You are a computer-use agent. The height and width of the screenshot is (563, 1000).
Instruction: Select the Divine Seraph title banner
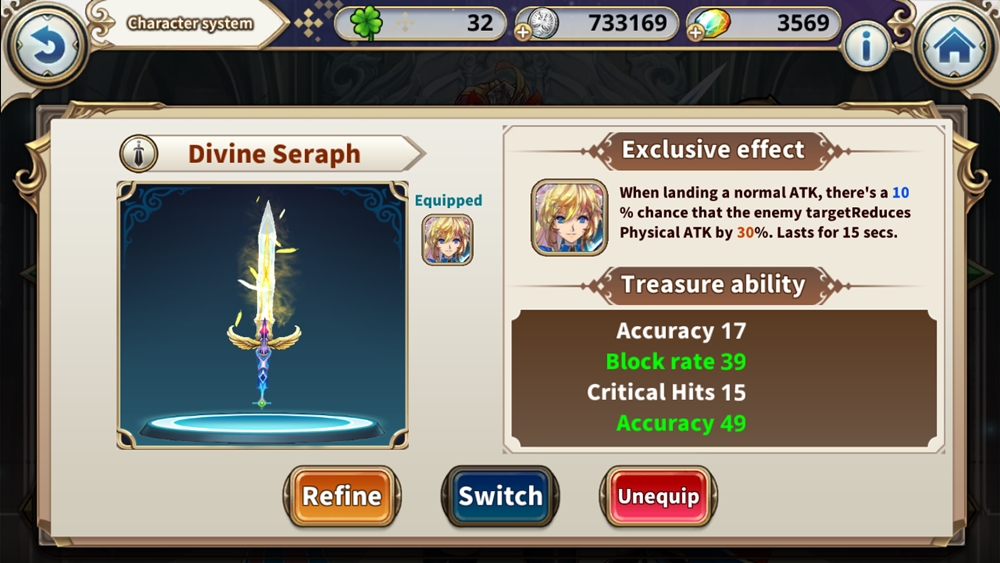click(273, 154)
